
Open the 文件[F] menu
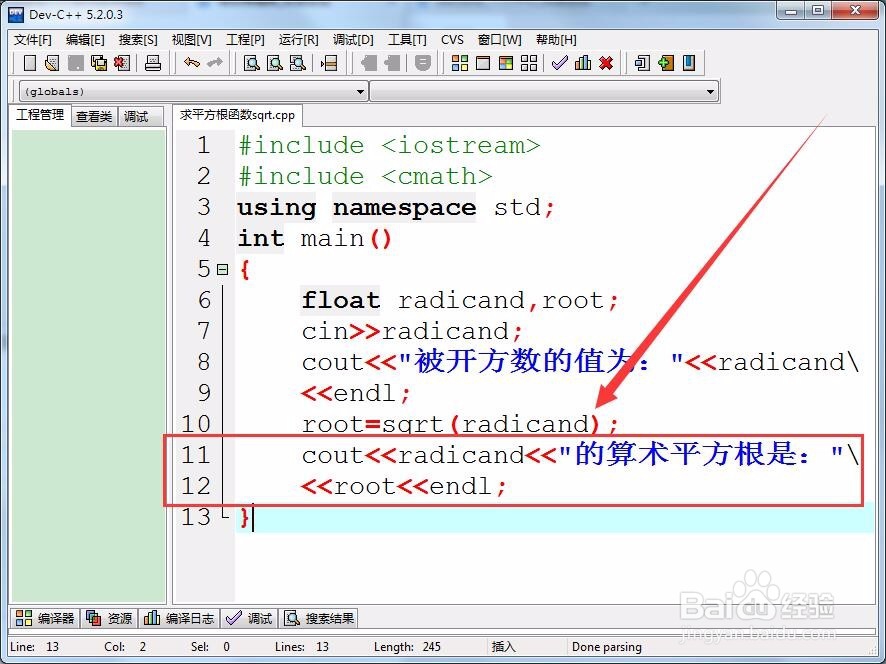click(x=33, y=40)
